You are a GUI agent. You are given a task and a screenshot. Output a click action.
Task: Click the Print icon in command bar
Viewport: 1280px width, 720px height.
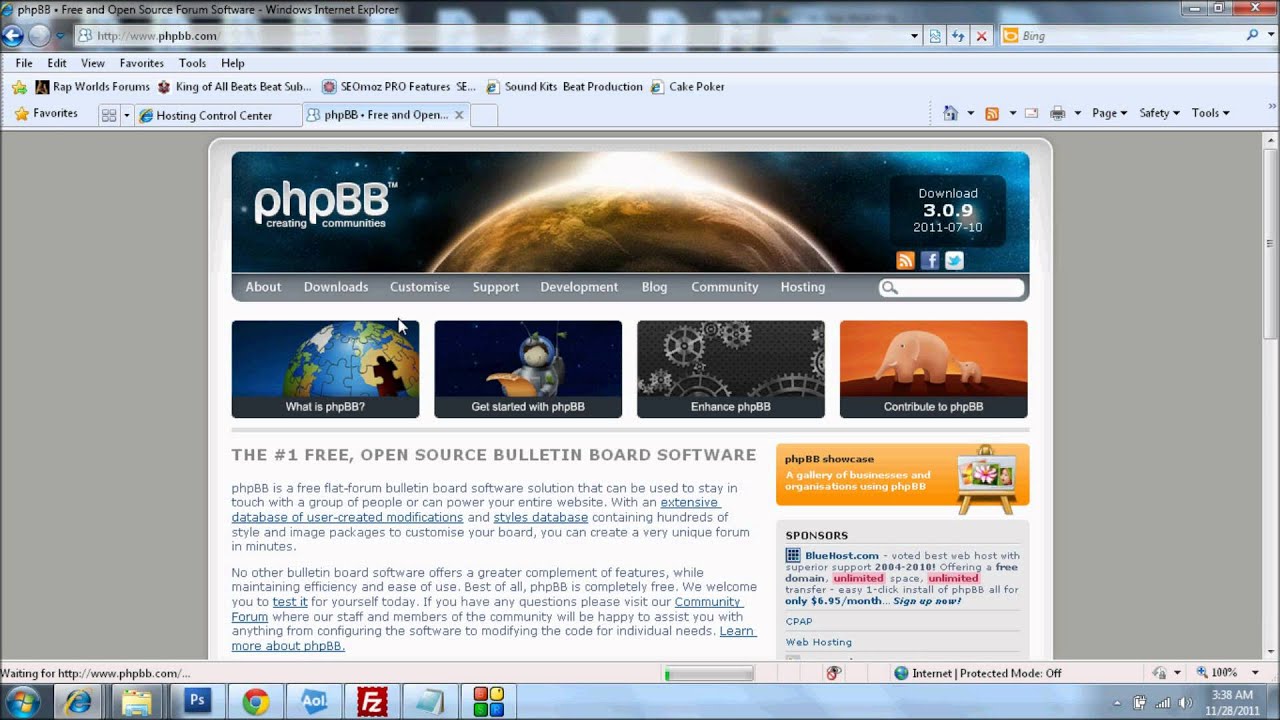1057,113
